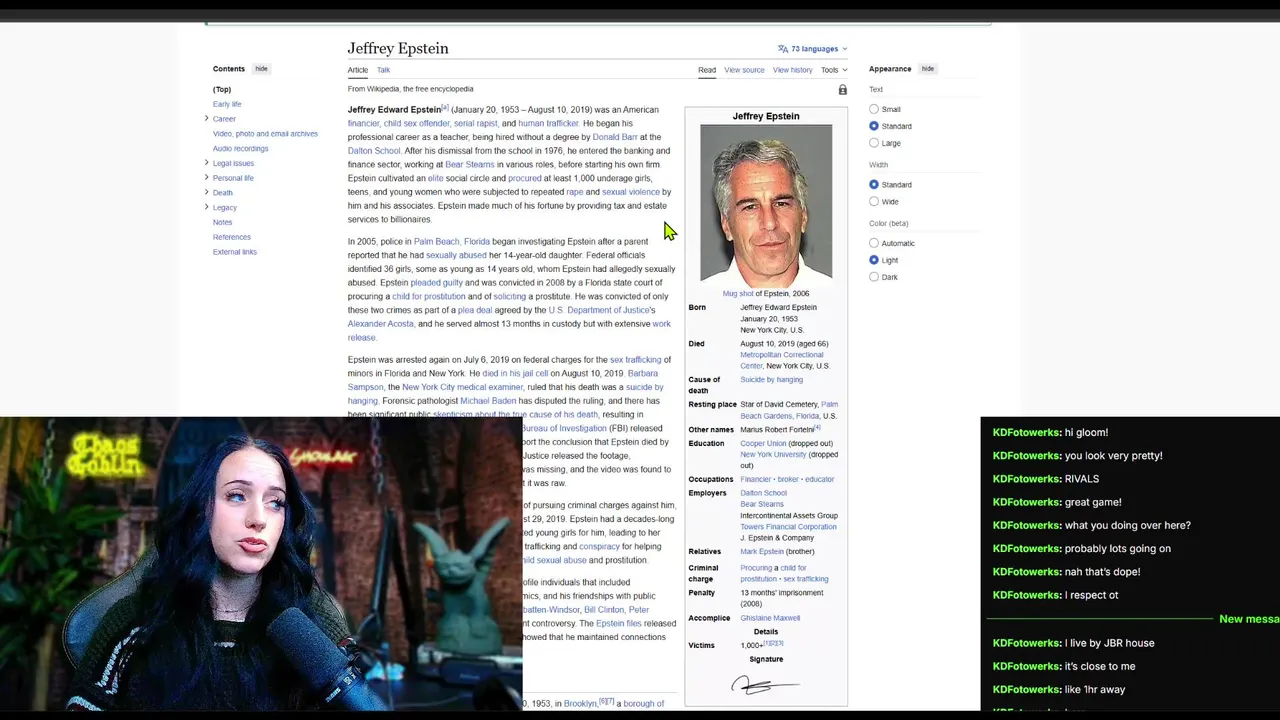Open the sex trafficking link in article
The width and height of the screenshot is (1280, 720).
(635, 360)
